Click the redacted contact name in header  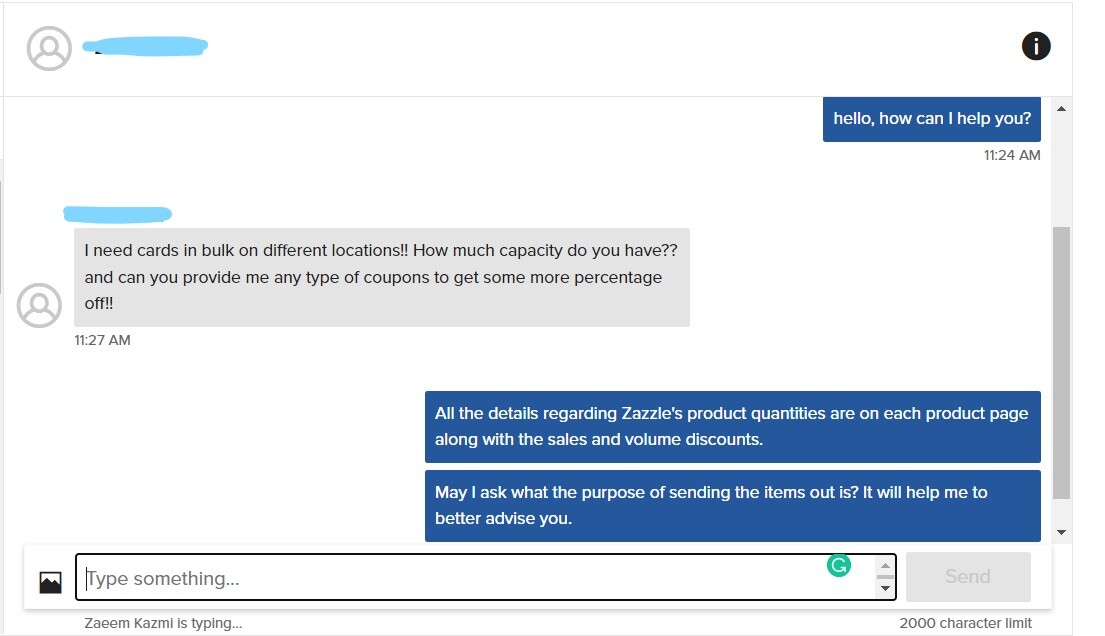pos(145,47)
